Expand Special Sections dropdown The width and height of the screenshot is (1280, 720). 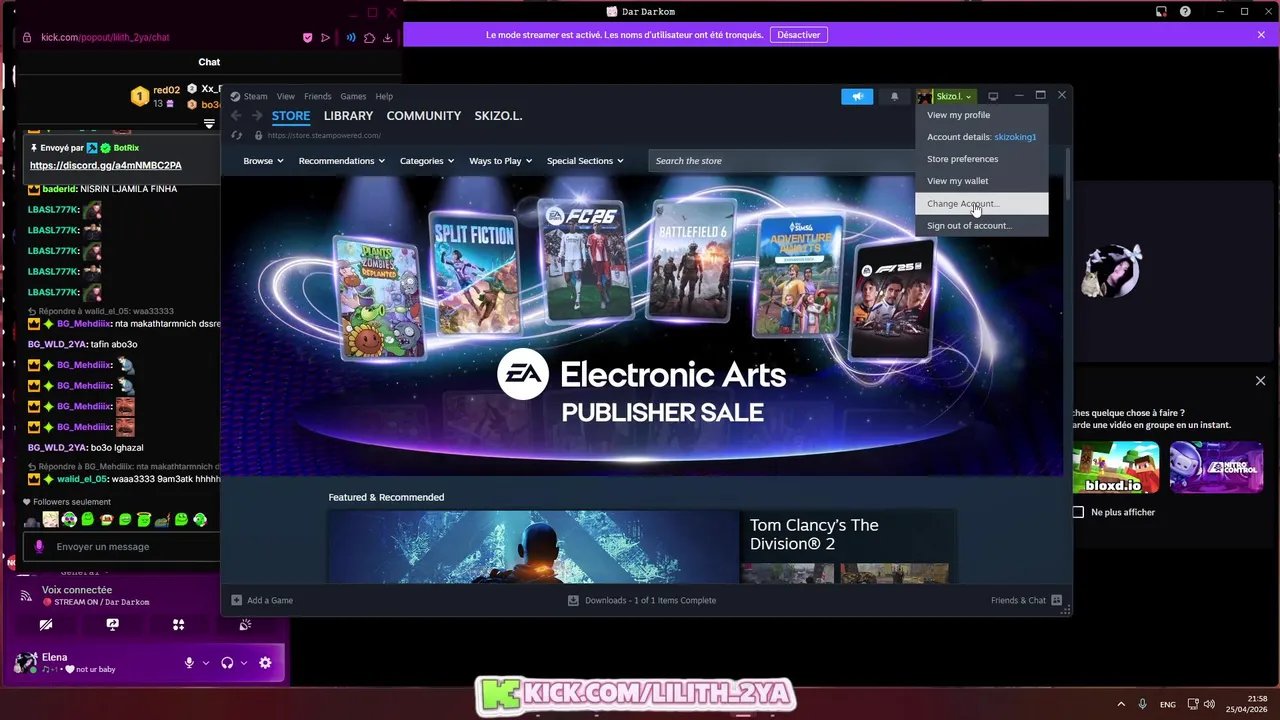pos(585,161)
